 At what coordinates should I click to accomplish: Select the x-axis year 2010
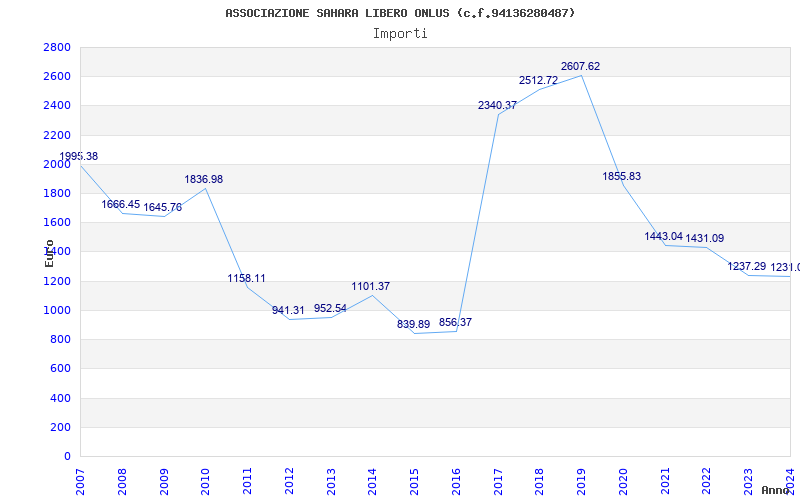pyautogui.click(x=206, y=482)
